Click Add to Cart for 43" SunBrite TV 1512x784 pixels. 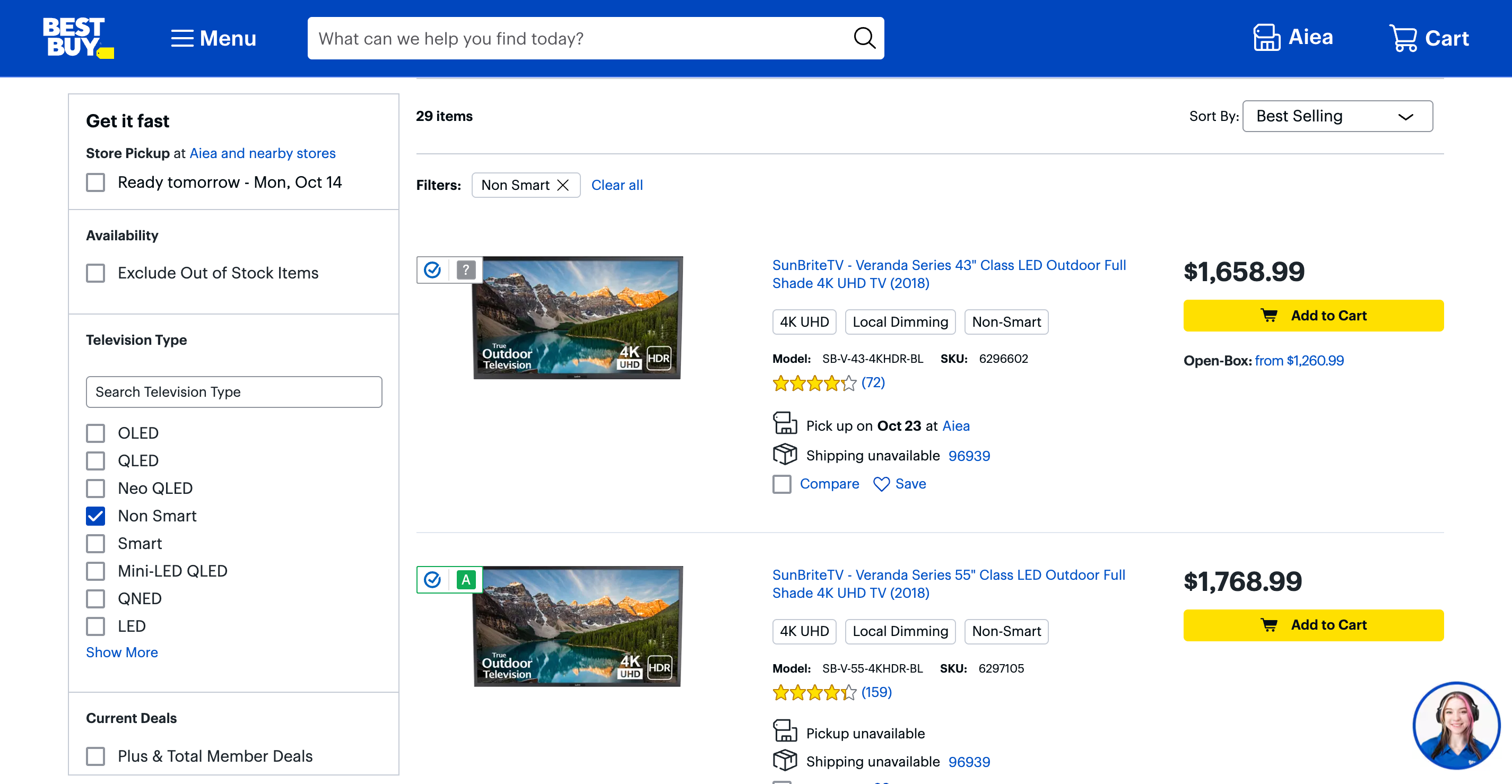click(x=1312, y=315)
